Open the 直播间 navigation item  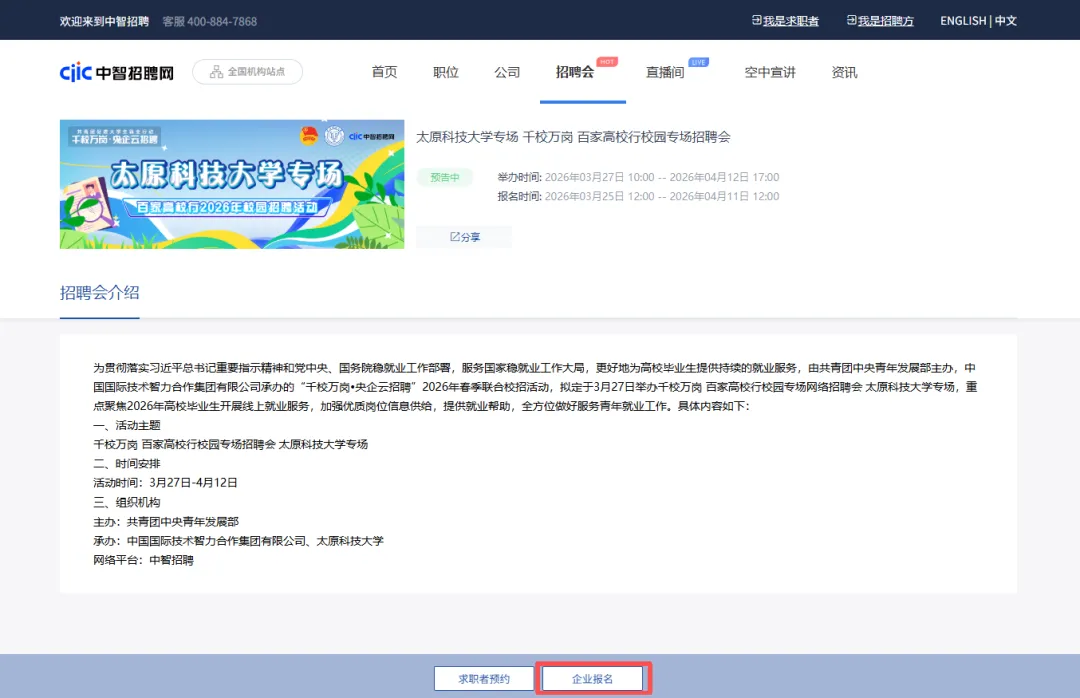pyautogui.click(x=665, y=72)
